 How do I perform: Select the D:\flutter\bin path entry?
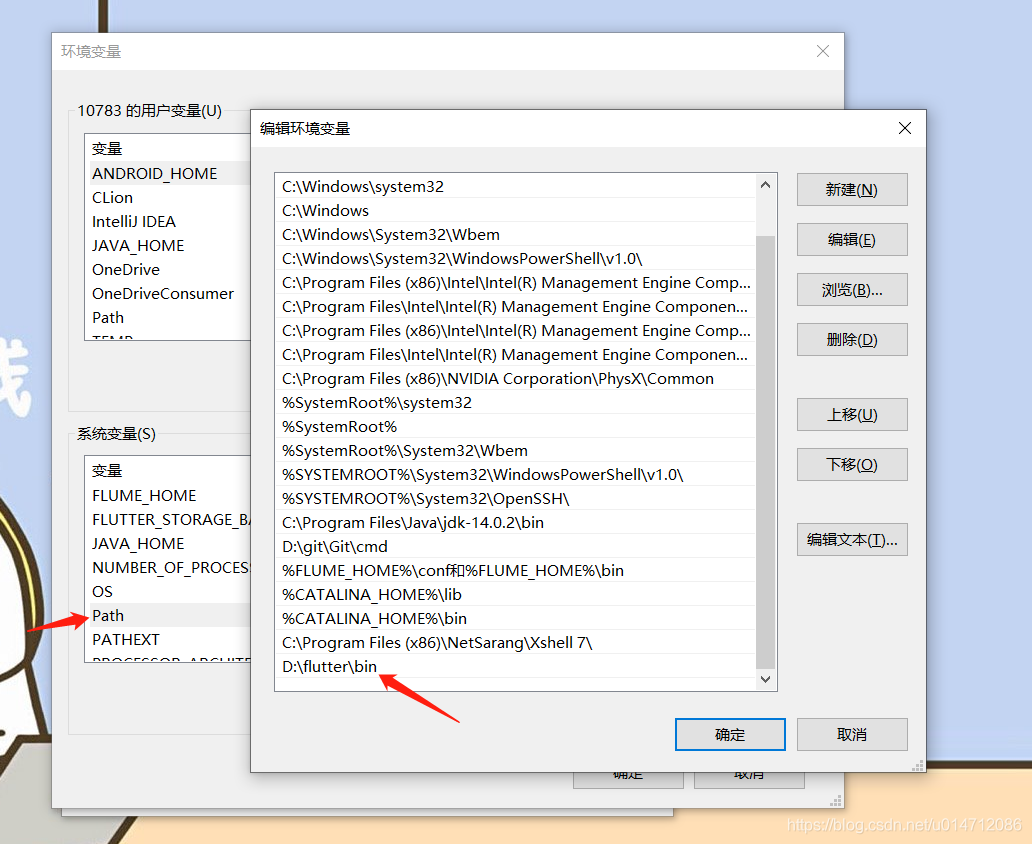coord(515,666)
